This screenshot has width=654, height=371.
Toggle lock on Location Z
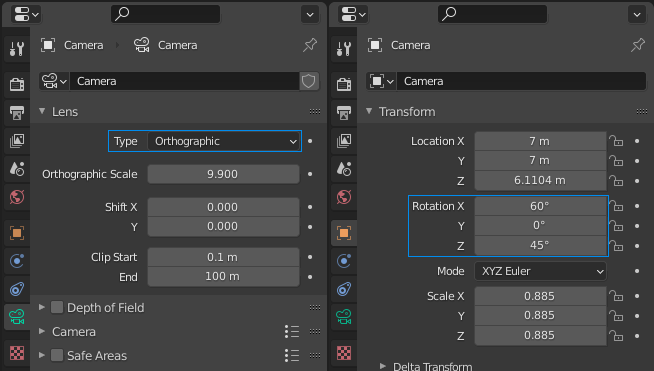(x=616, y=181)
